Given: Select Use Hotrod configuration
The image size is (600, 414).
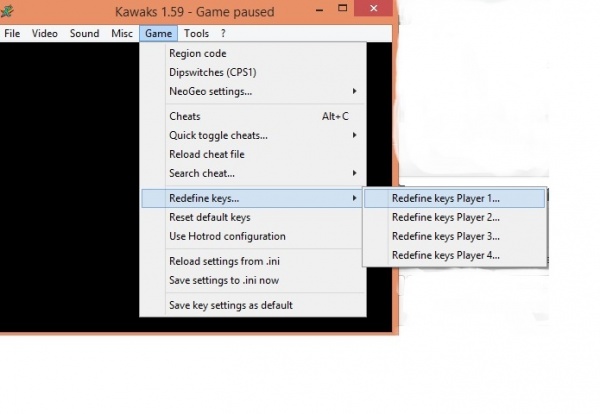Looking at the screenshot, I should 253,236.
